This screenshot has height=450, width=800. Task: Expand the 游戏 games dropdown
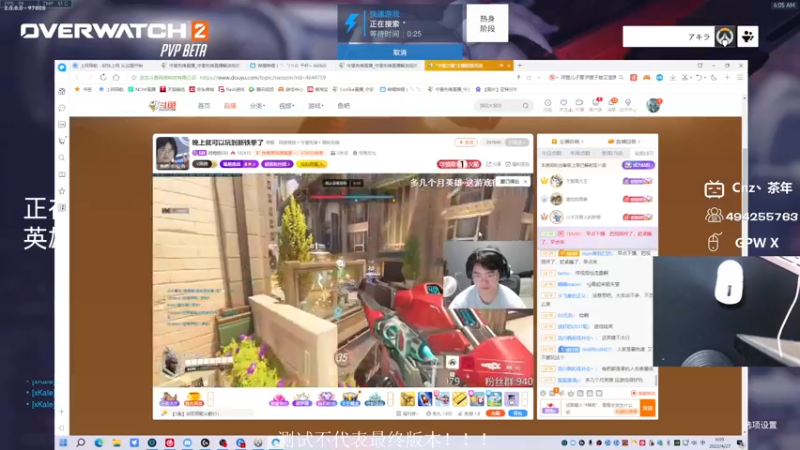point(315,106)
